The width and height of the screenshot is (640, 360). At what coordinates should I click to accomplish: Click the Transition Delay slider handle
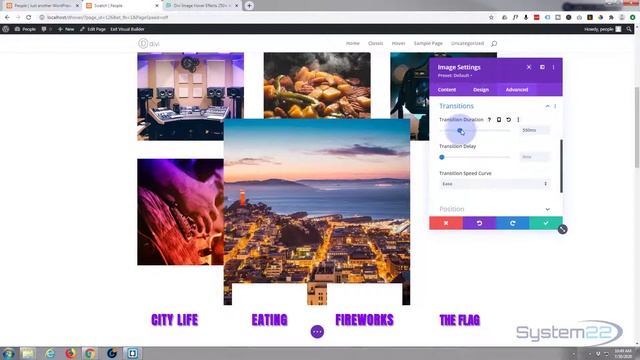[x=442, y=157]
